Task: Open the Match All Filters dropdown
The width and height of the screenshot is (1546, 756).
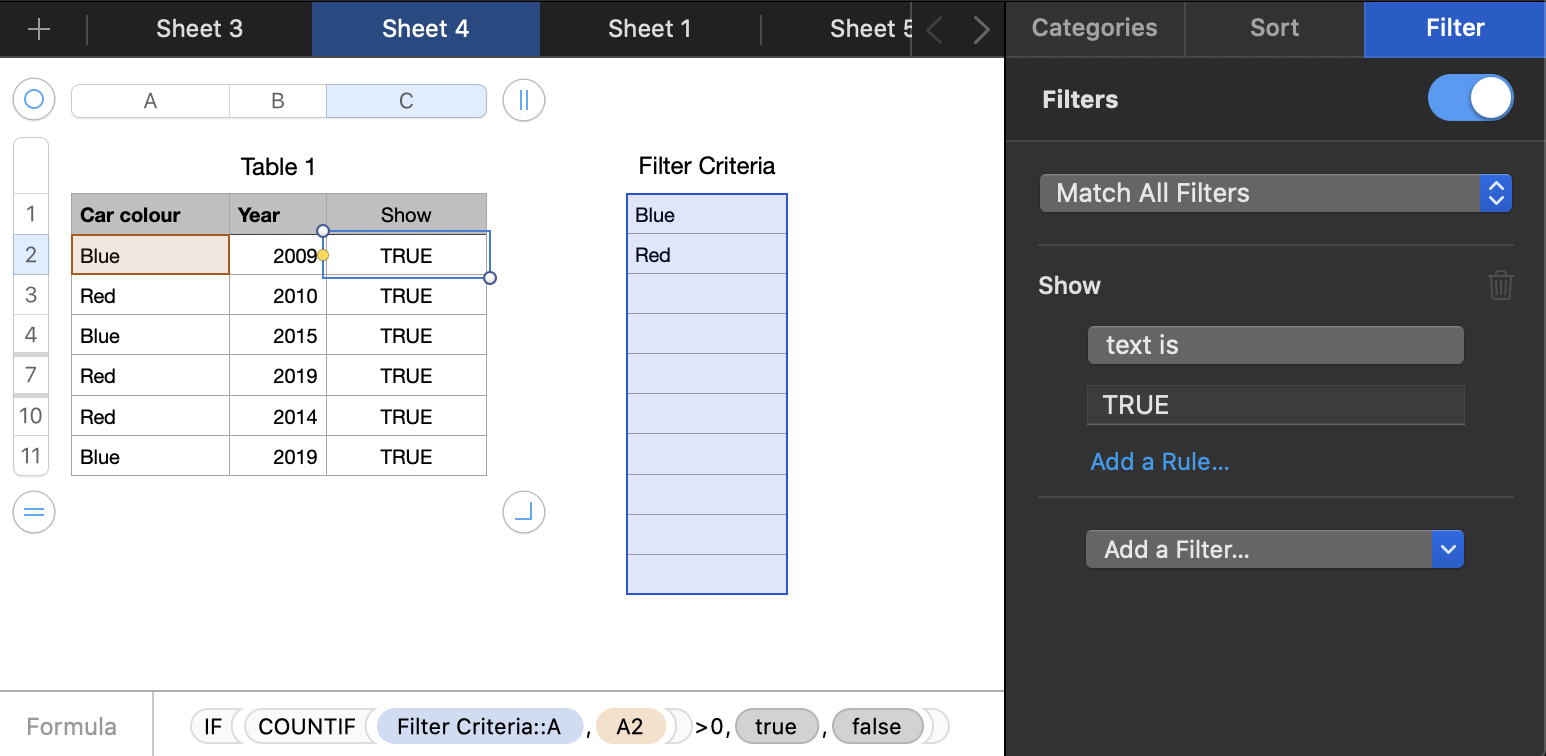Action: 1274,193
